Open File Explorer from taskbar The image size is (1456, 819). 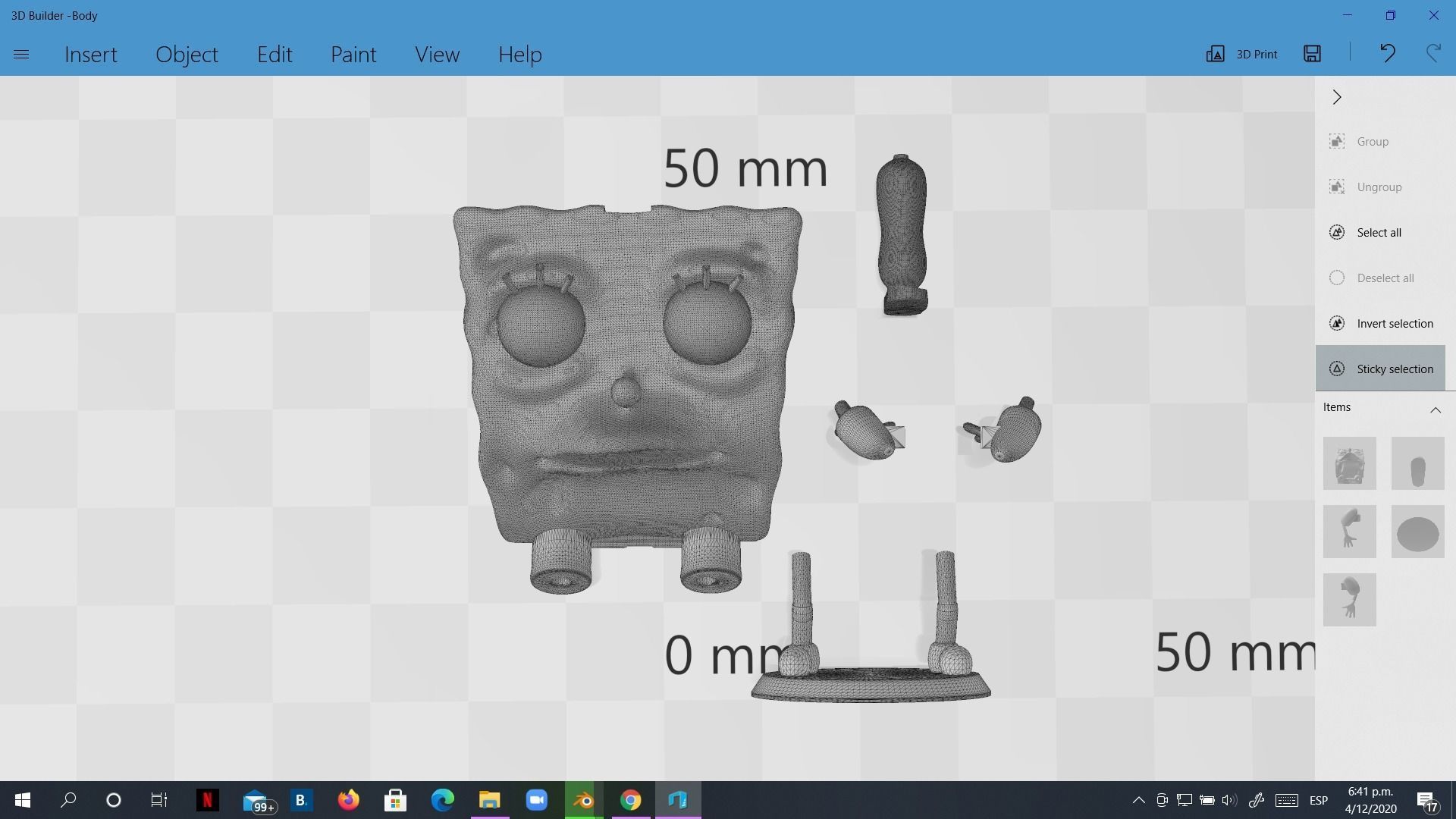click(x=490, y=800)
